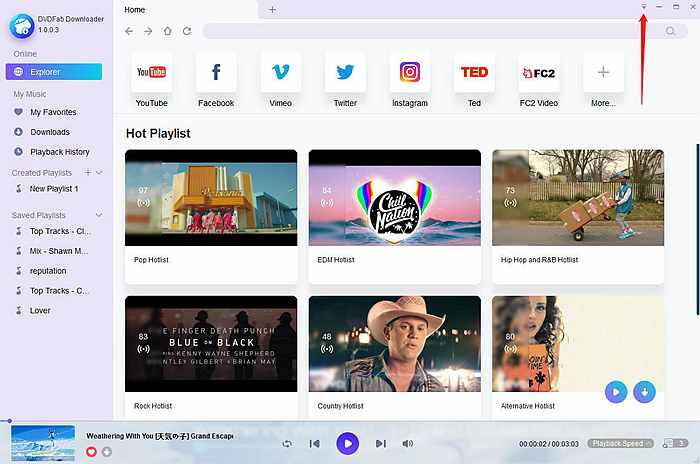This screenshot has height=464, width=700.
Task: Toggle repeat mode in player bar
Action: pyautogui.click(x=287, y=443)
